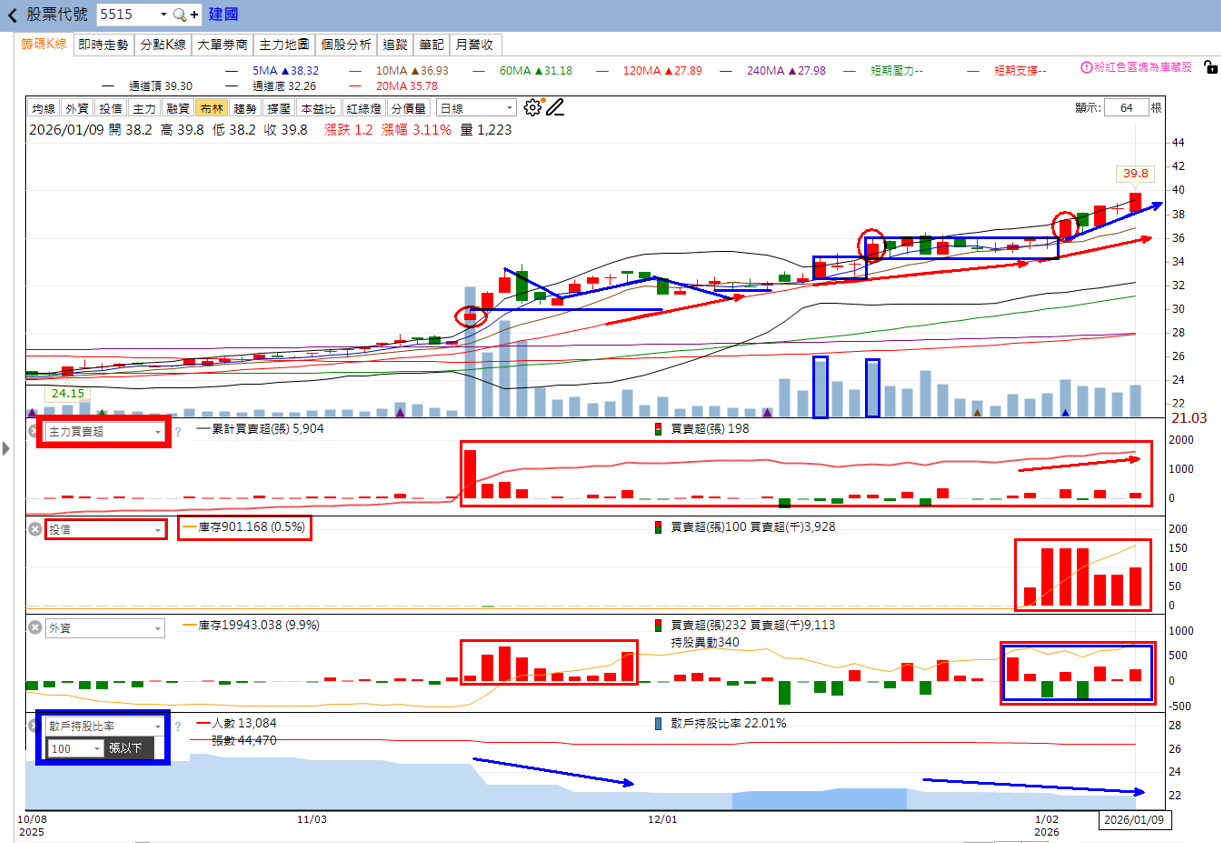1221x843 pixels.
Task: Toggle the 融資 margin overlay button
Action: [x=178, y=108]
